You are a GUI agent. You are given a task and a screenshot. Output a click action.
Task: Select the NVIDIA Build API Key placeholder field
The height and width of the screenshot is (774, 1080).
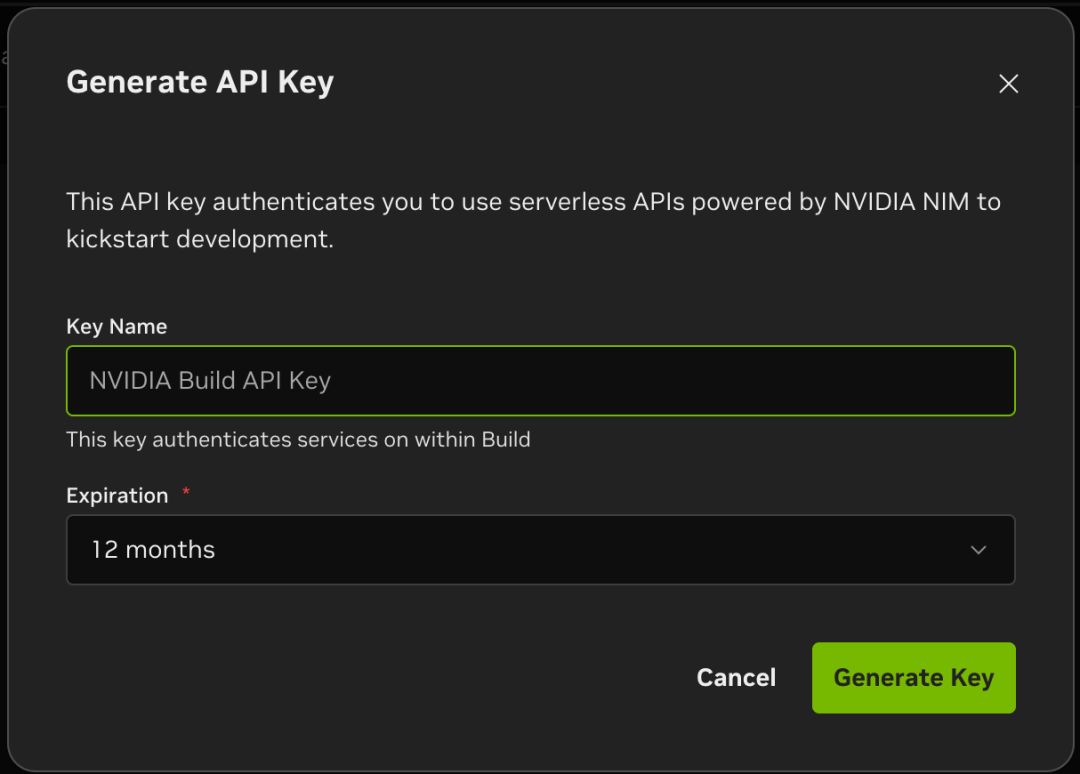point(540,380)
